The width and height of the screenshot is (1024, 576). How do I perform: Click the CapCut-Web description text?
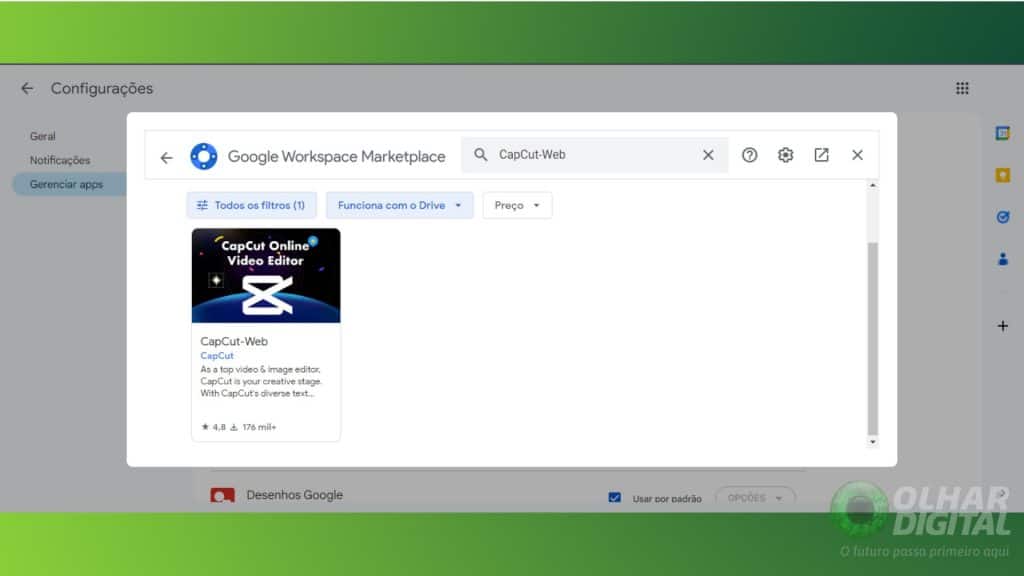[261, 381]
